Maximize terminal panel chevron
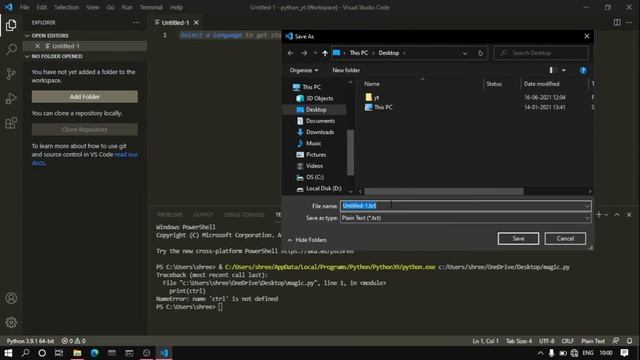The width and height of the screenshot is (640, 360). [617, 215]
